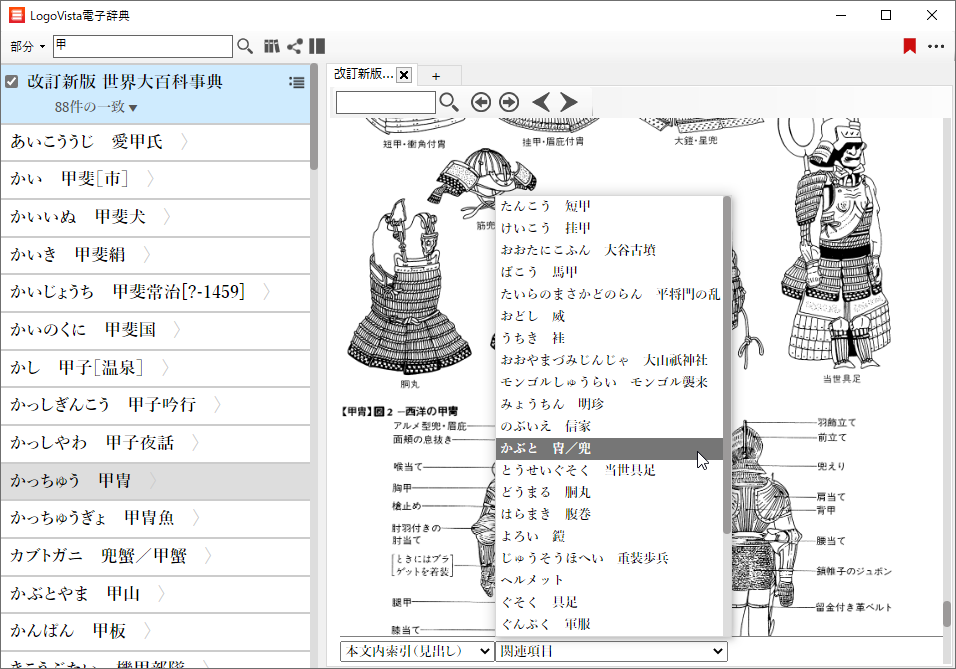Open the three-dot more options menu

936,46
